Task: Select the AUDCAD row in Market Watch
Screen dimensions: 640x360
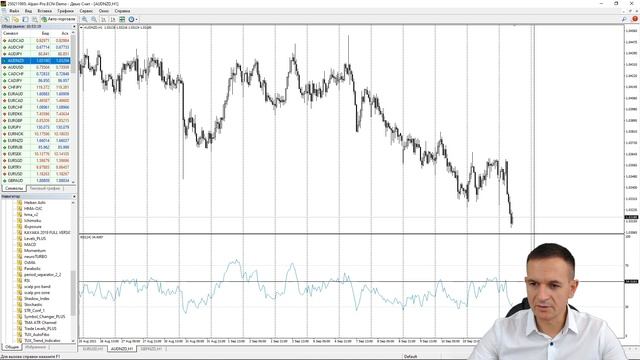Action: pos(36,40)
